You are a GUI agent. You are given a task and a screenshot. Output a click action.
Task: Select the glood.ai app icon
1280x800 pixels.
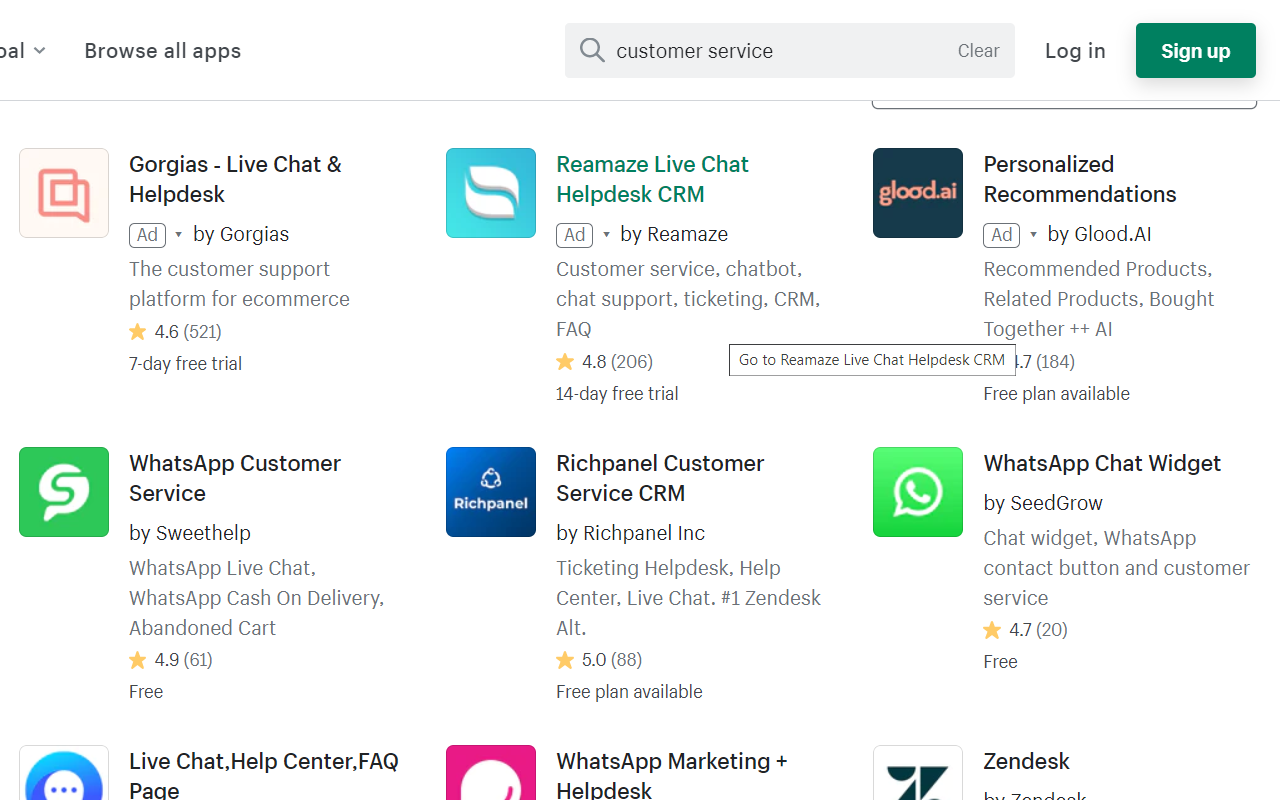(917, 193)
